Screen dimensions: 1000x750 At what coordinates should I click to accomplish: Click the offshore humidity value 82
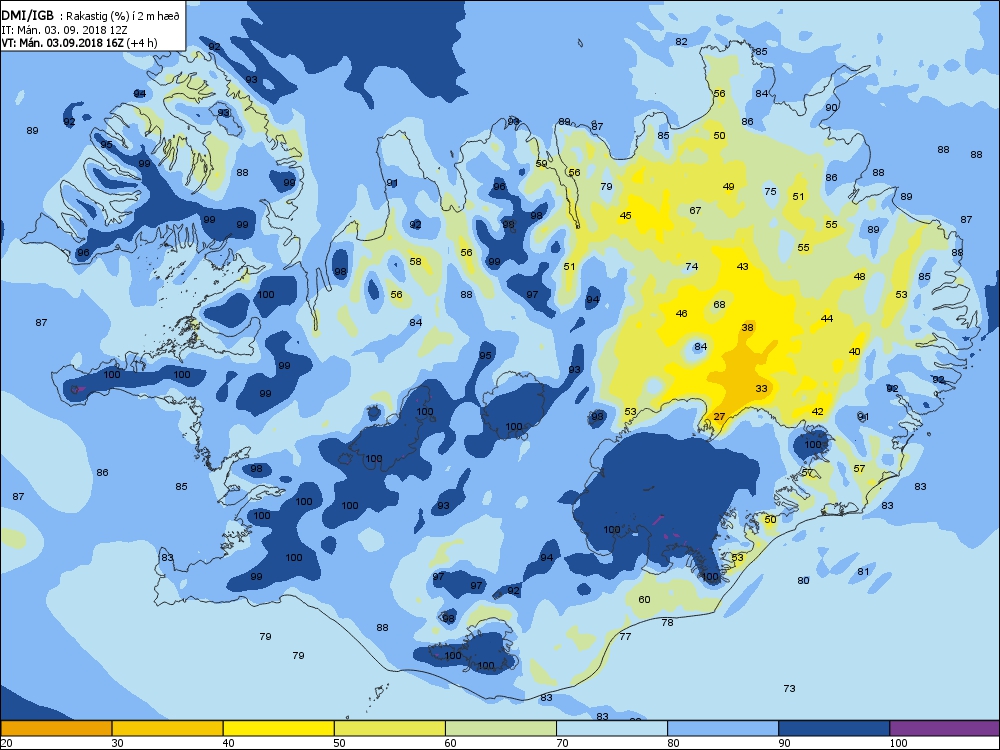pos(681,41)
